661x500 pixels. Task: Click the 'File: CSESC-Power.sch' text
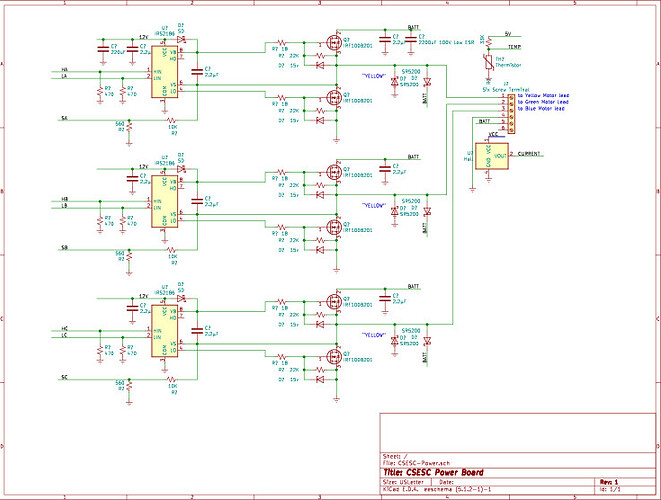416,463
